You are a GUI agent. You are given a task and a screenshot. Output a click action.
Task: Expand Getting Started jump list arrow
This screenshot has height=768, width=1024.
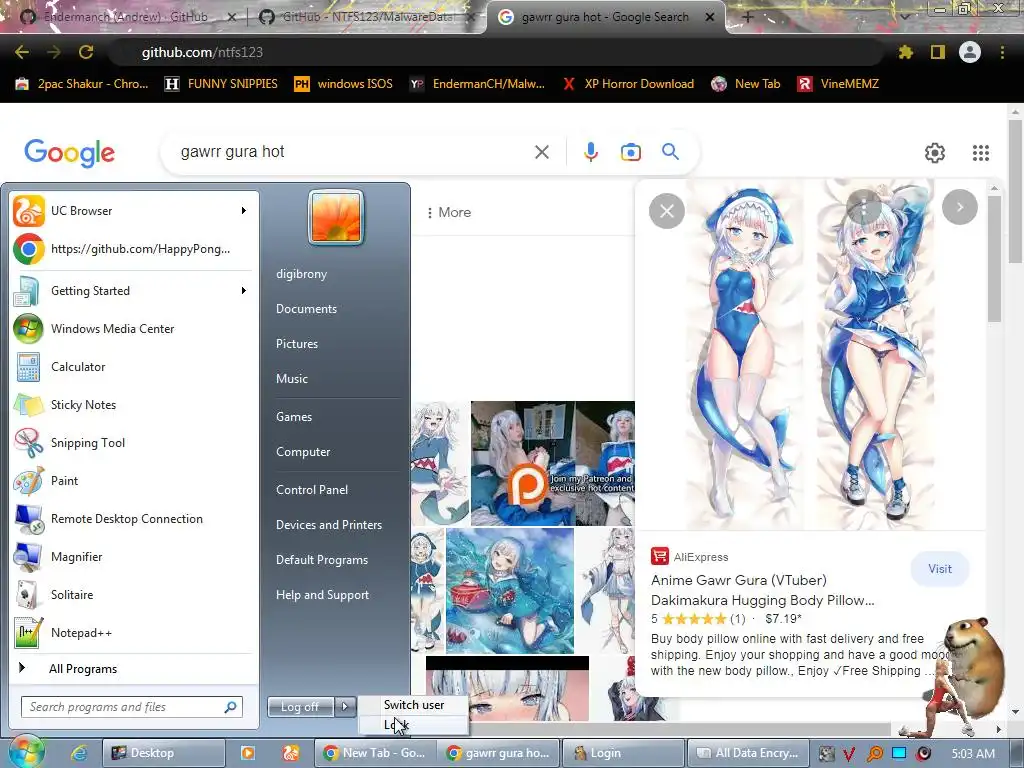(x=244, y=290)
